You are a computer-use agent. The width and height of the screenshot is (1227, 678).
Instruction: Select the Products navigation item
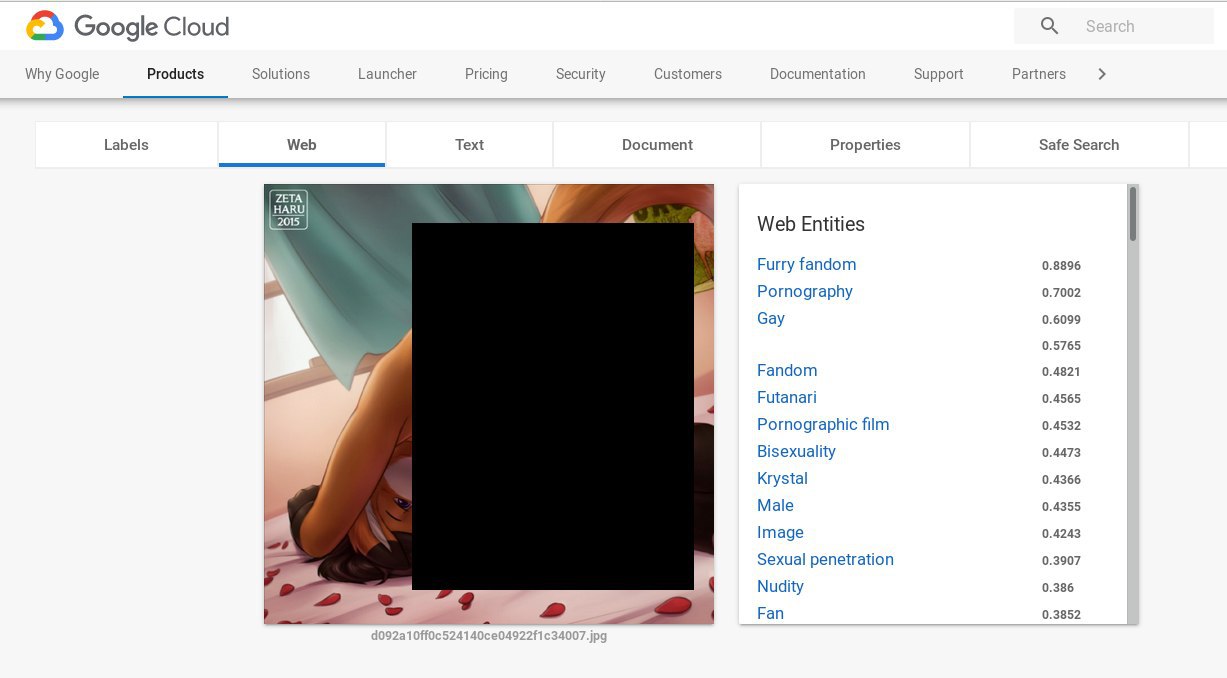click(175, 74)
